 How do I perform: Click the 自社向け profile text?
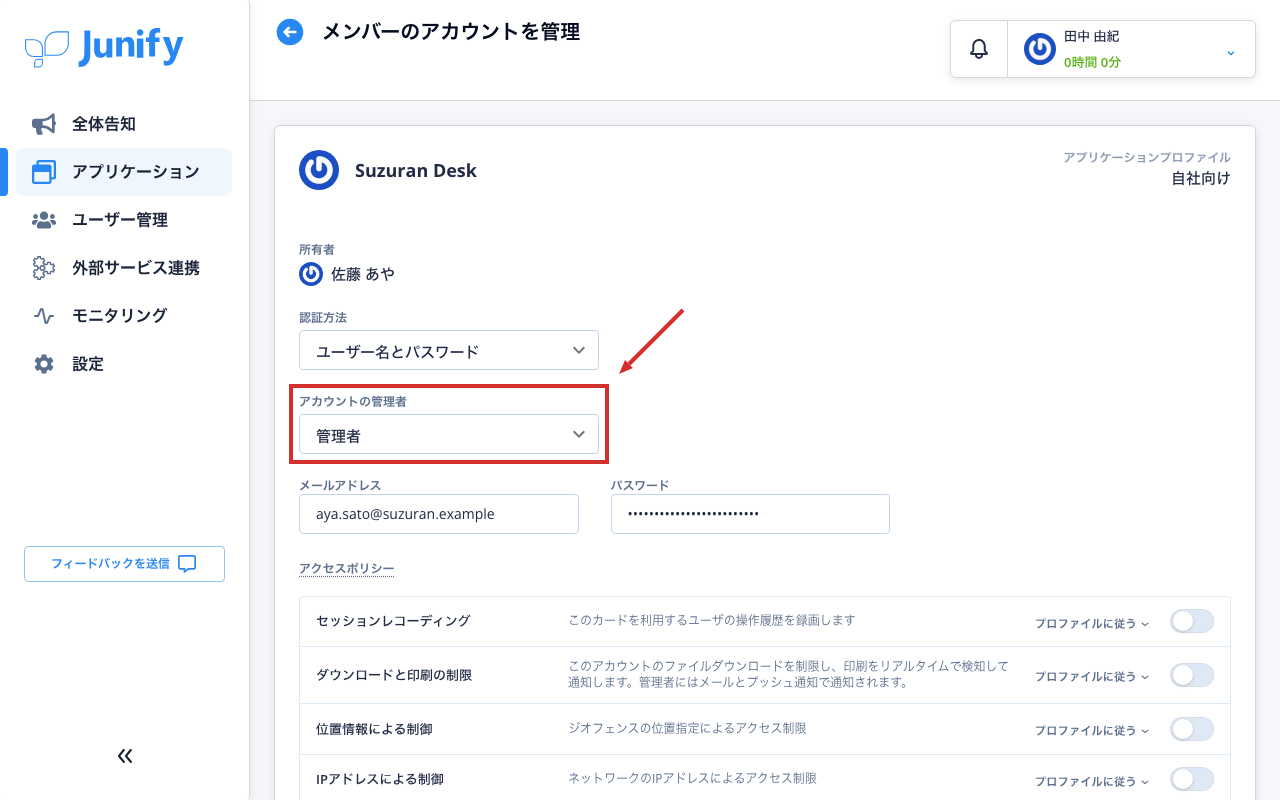1201,179
